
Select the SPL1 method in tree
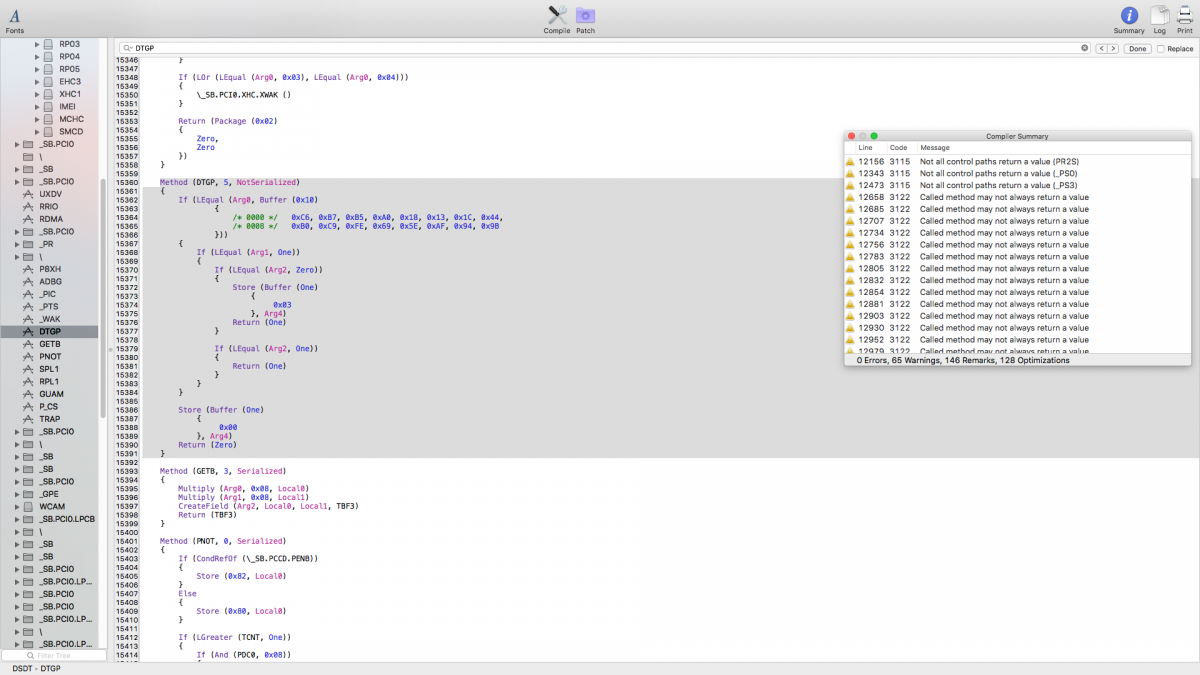pyautogui.click(x=49, y=369)
